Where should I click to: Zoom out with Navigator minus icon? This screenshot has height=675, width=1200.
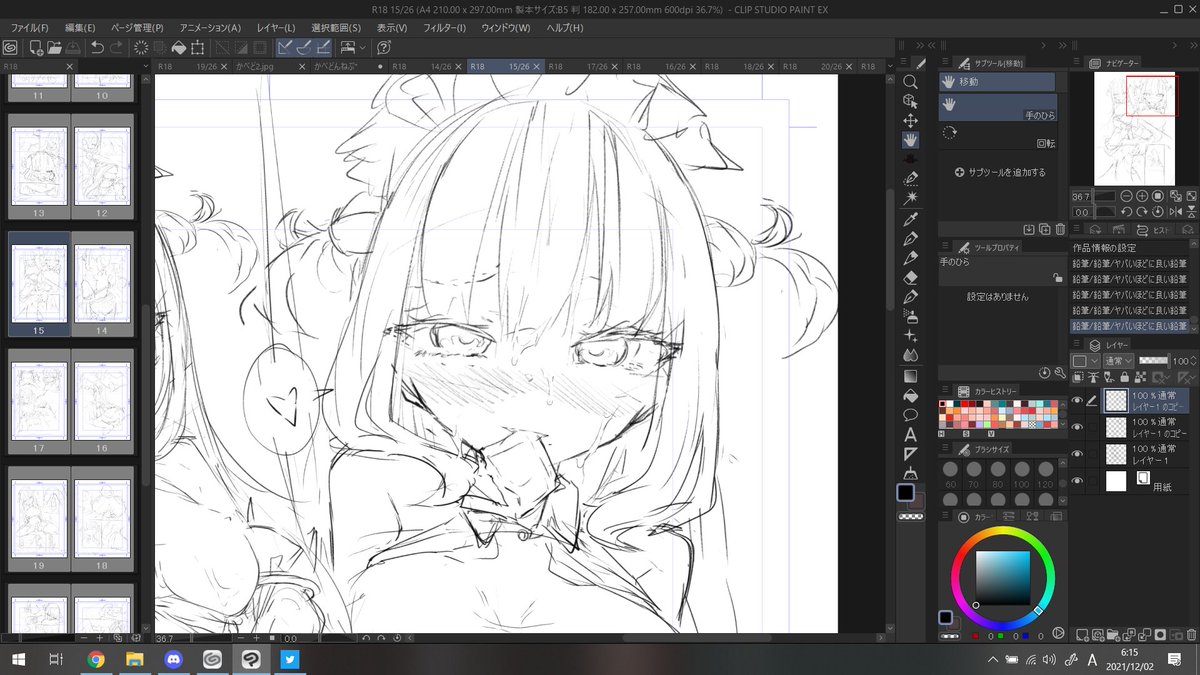(x=1126, y=196)
